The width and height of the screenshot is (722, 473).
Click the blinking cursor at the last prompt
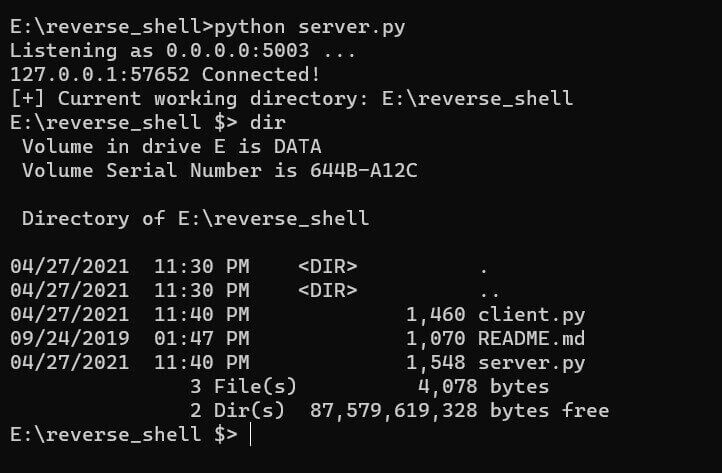click(x=252, y=436)
